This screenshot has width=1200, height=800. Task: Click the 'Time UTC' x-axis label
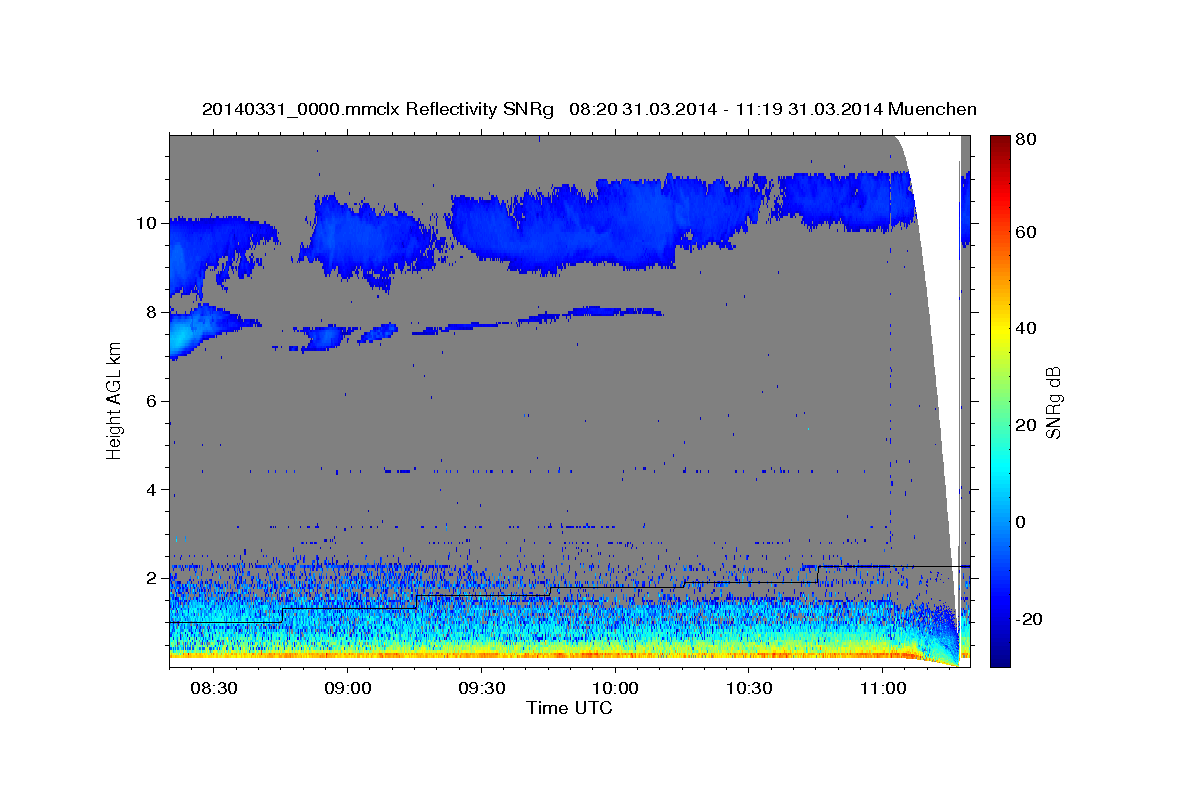pos(569,708)
